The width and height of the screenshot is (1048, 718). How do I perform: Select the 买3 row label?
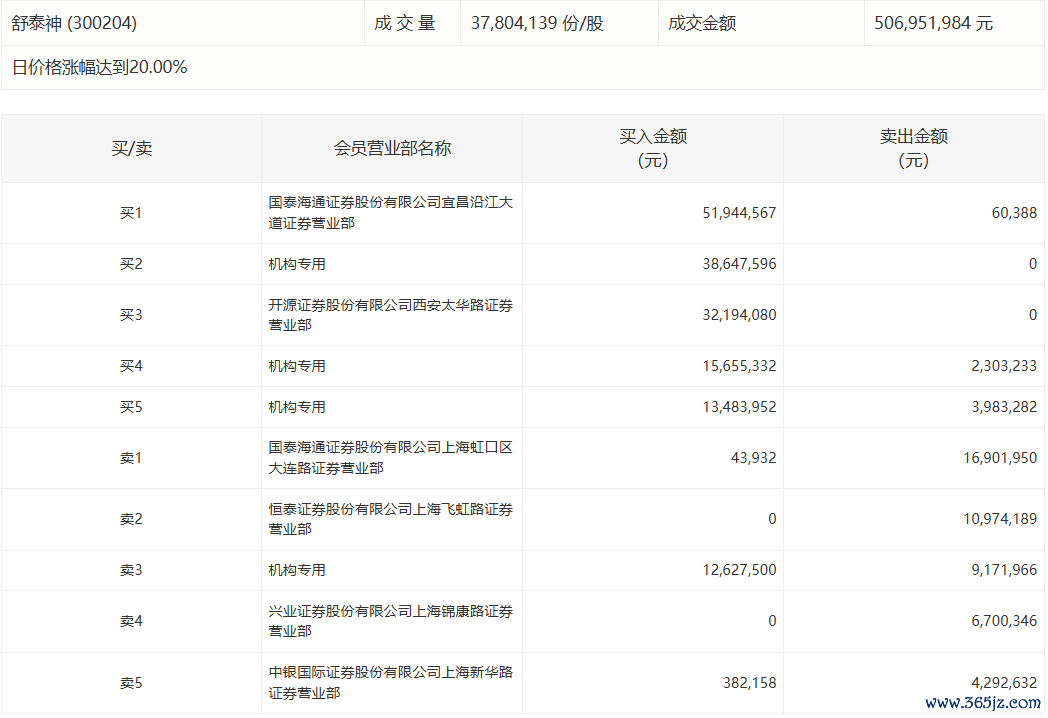point(131,315)
